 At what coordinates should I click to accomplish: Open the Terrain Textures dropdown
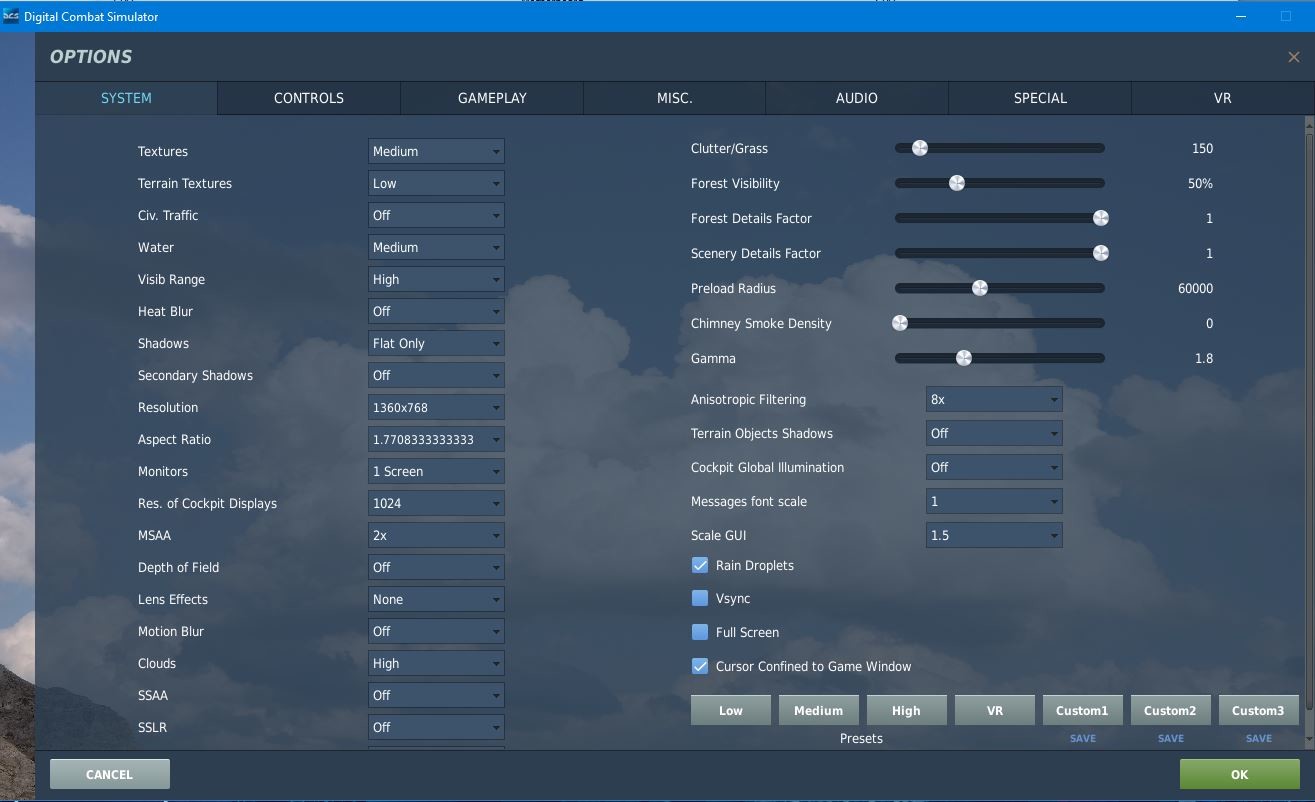[x=436, y=183]
